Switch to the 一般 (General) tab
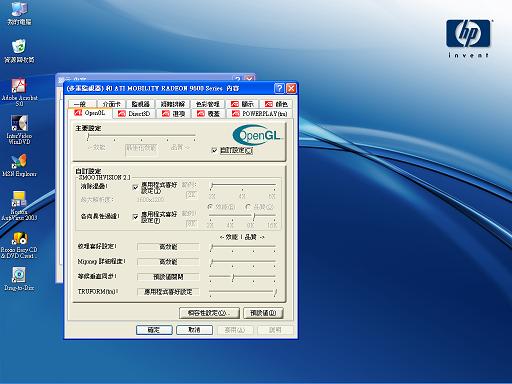This screenshot has height=384, width=512. [82, 104]
